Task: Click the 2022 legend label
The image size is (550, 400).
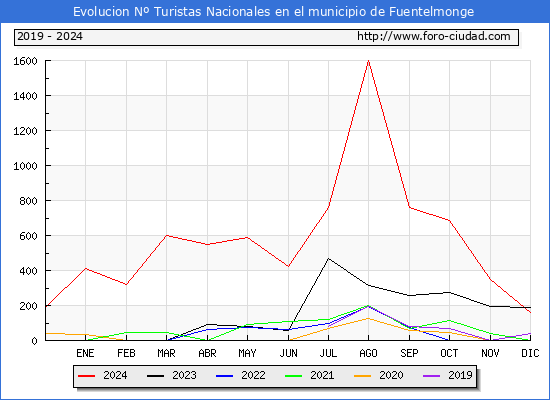Action: click(x=253, y=375)
